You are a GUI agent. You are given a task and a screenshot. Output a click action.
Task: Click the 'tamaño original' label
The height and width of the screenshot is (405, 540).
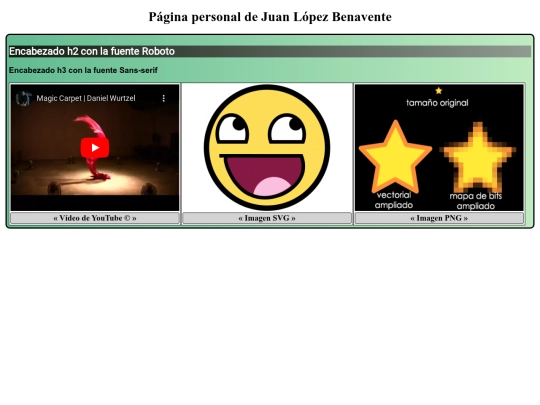coord(437,103)
